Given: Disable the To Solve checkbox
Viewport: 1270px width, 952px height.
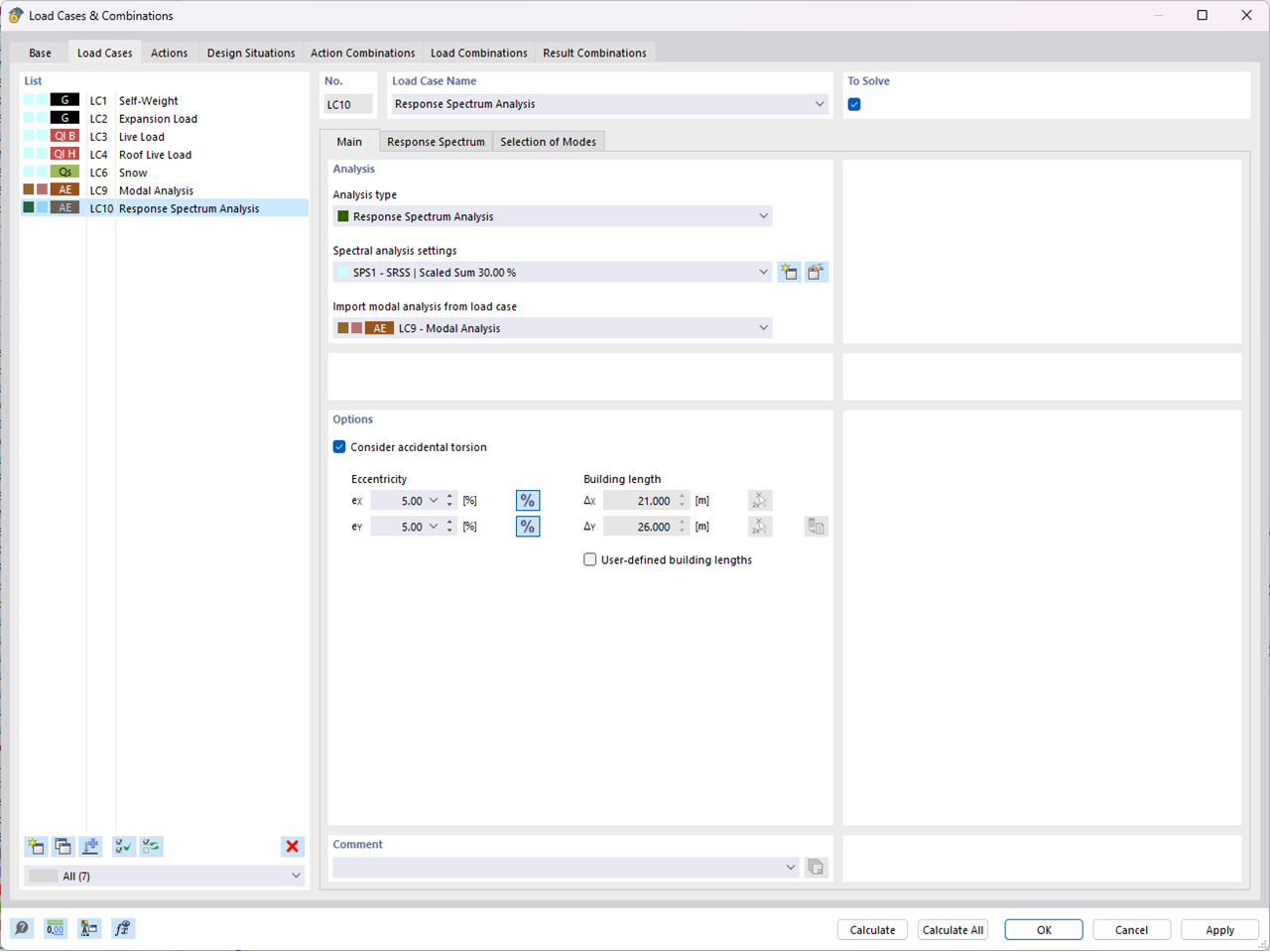Looking at the screenshot, I should point(854,103).
